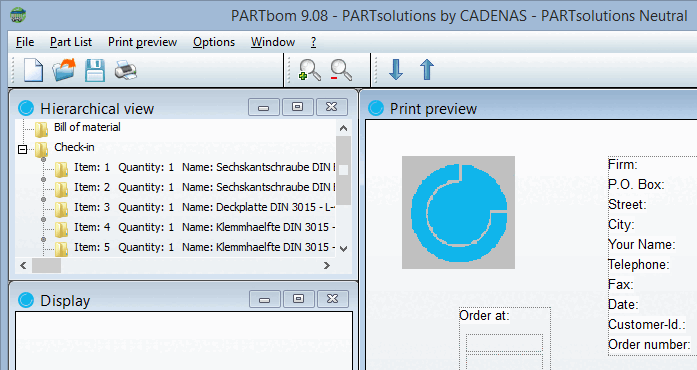Open the File menu
This screenshot has height=370, width=697.
click(x=25, y=42)
